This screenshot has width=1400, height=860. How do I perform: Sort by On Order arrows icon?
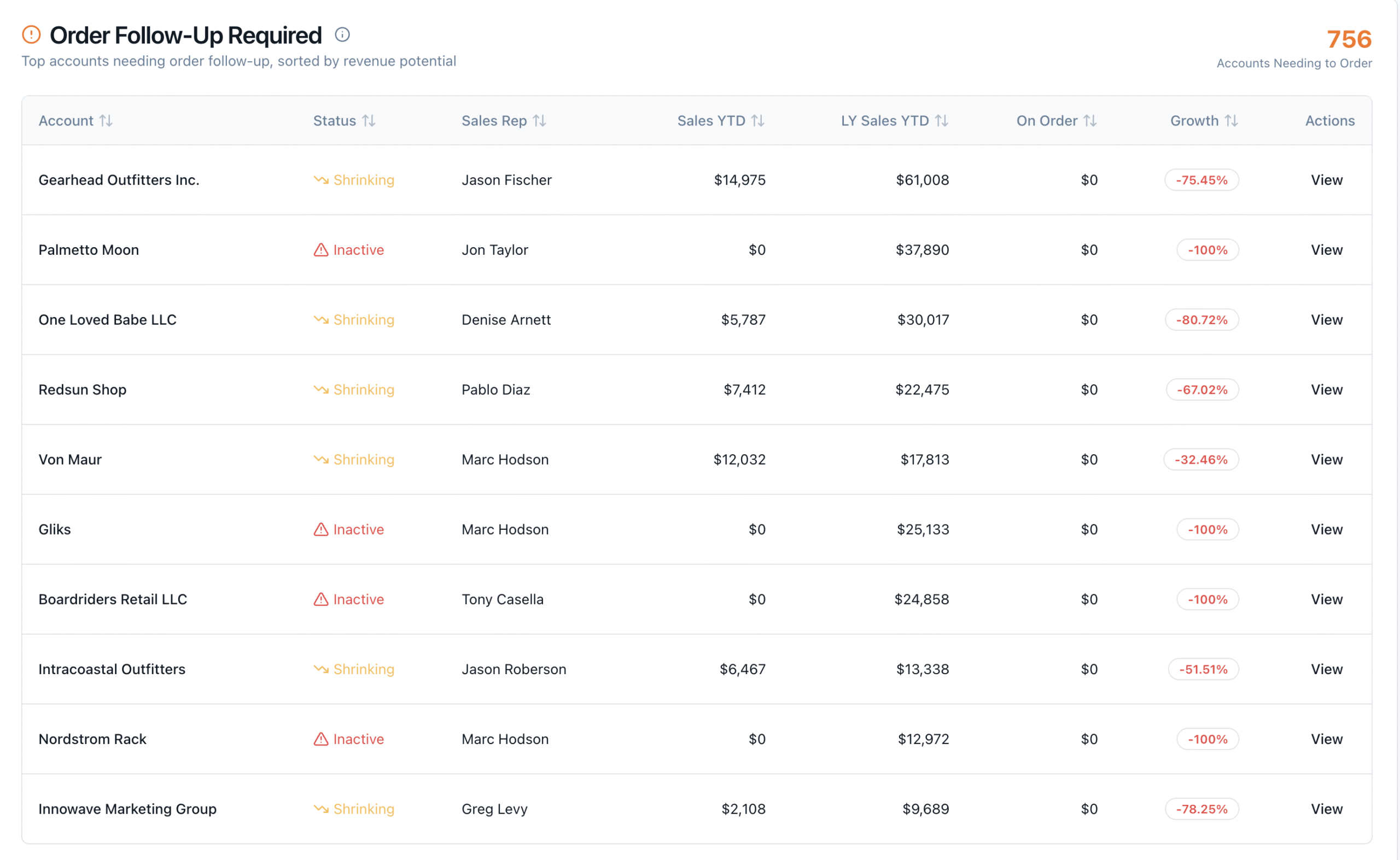point(1089,121)
